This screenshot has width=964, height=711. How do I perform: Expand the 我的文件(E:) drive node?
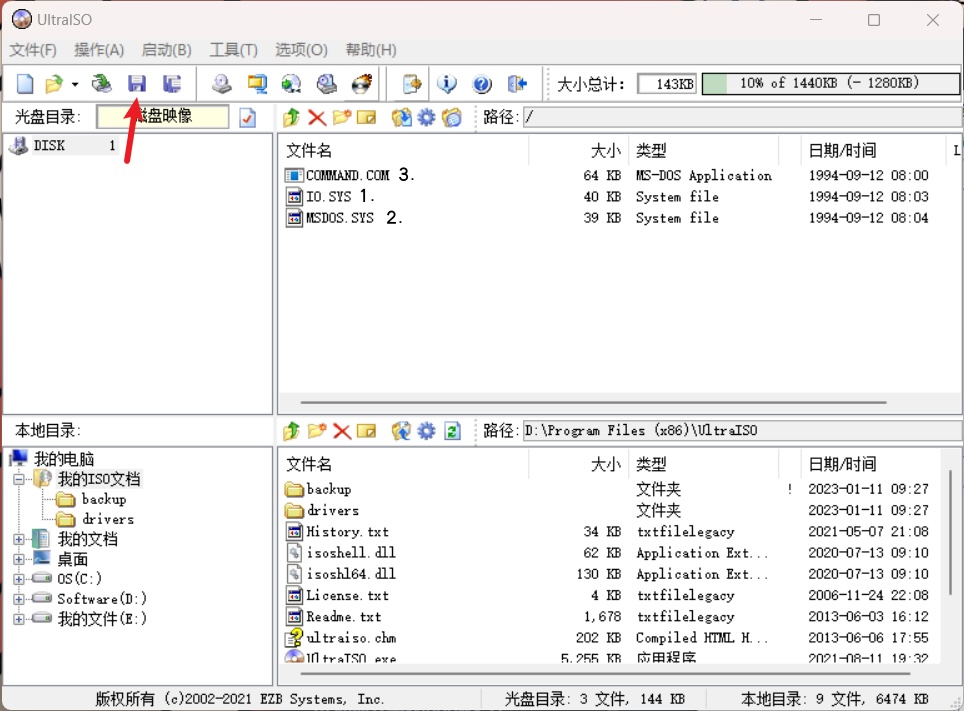tap(19, 619)
